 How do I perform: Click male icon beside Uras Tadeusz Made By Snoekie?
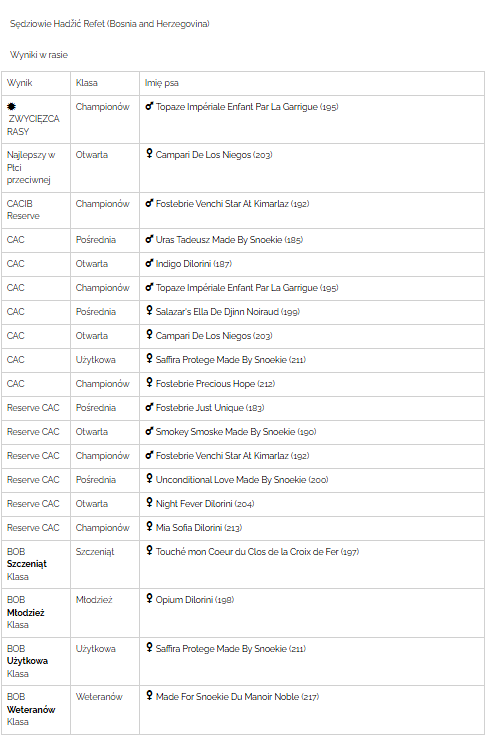pyautogui.click(x=149, y=239)
